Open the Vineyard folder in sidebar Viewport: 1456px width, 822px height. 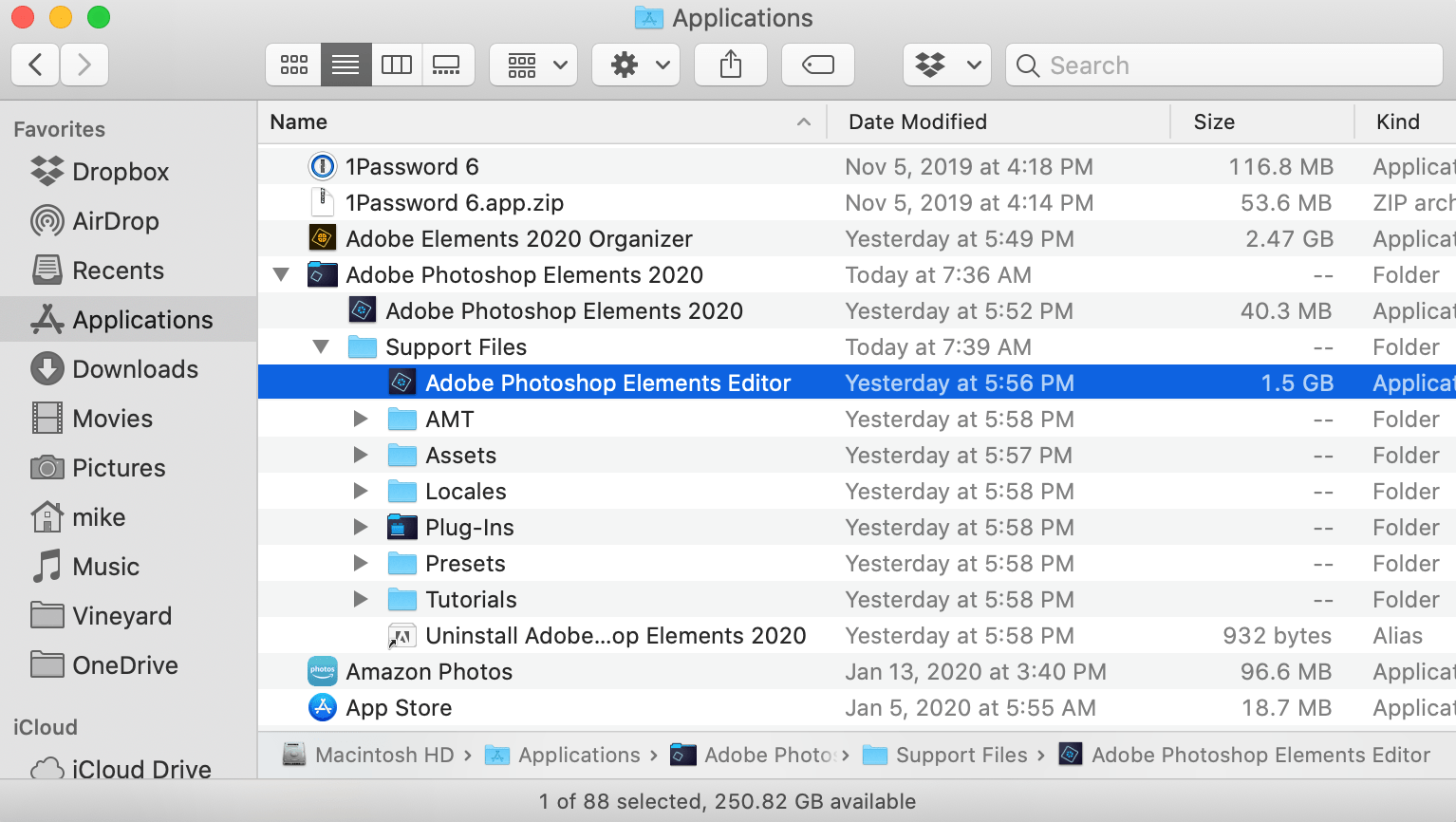(x=129, y=616)
